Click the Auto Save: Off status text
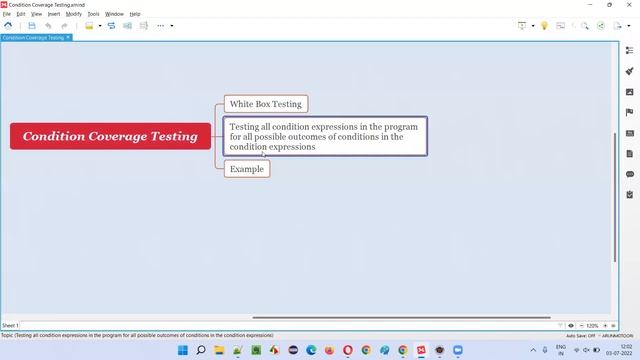 [580, 336]
